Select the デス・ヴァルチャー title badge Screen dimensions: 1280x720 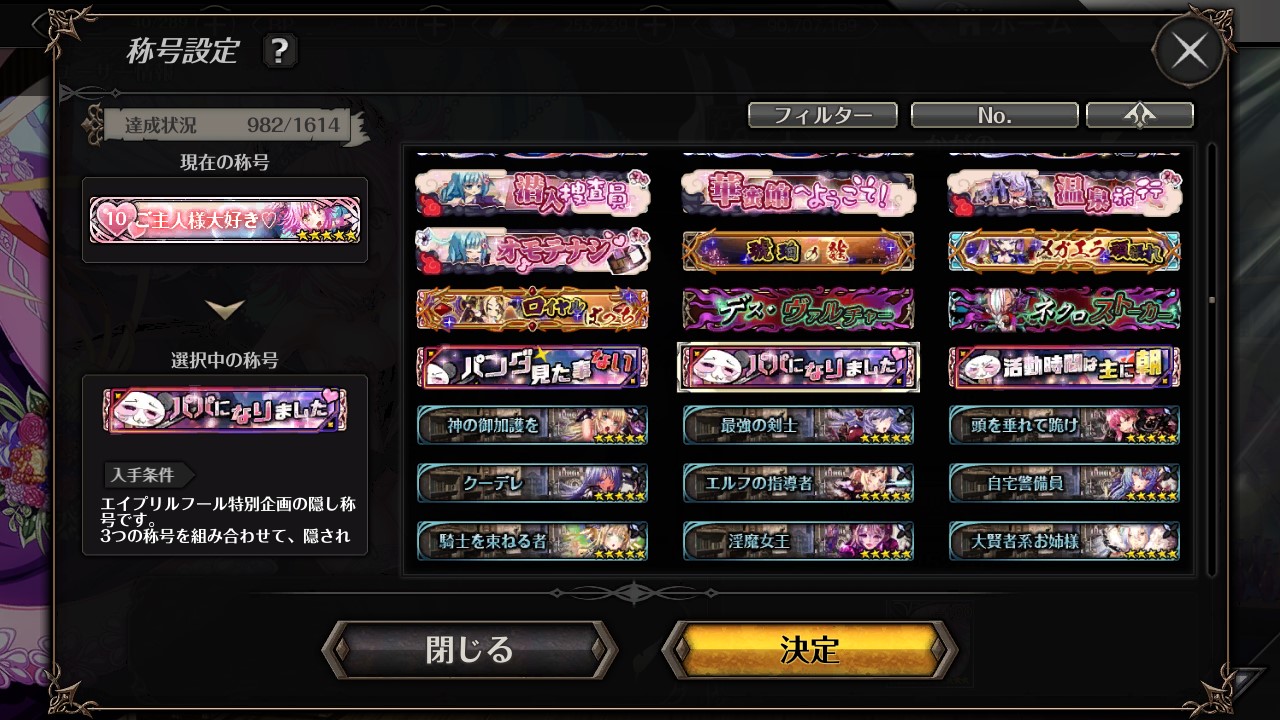tap(798, 310)
